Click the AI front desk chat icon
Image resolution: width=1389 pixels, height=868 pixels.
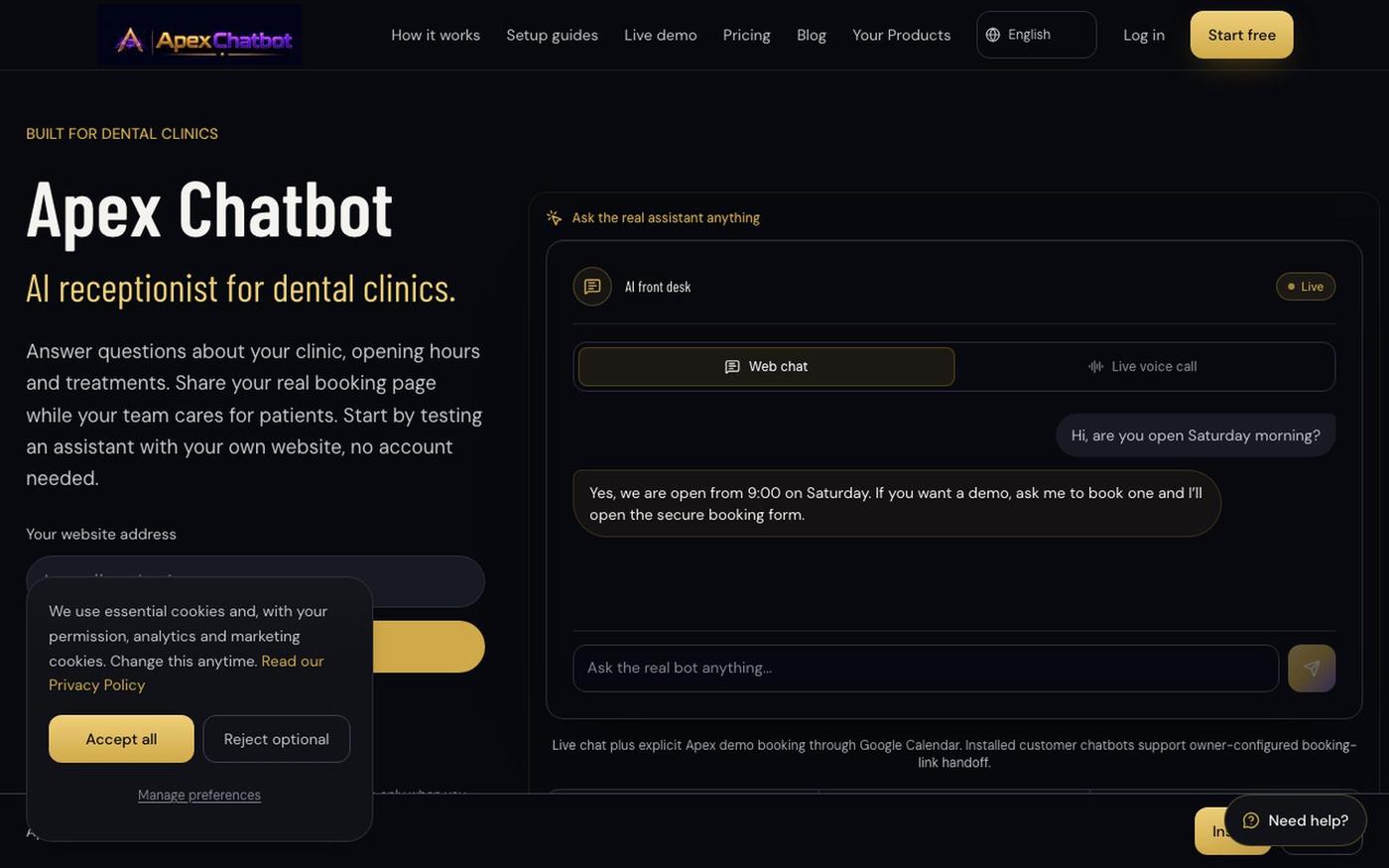tap(592, 287)
